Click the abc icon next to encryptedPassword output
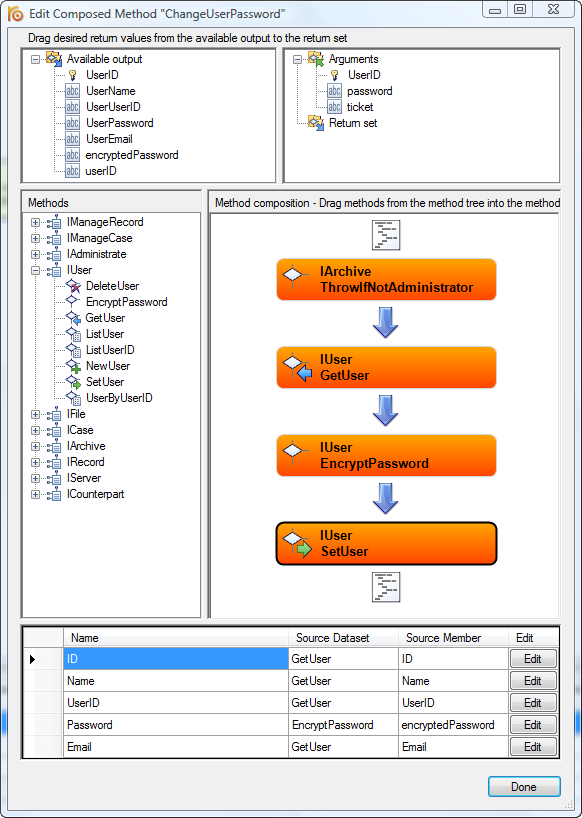The width and height of the screenshot is (582, 818). (72, 155)
